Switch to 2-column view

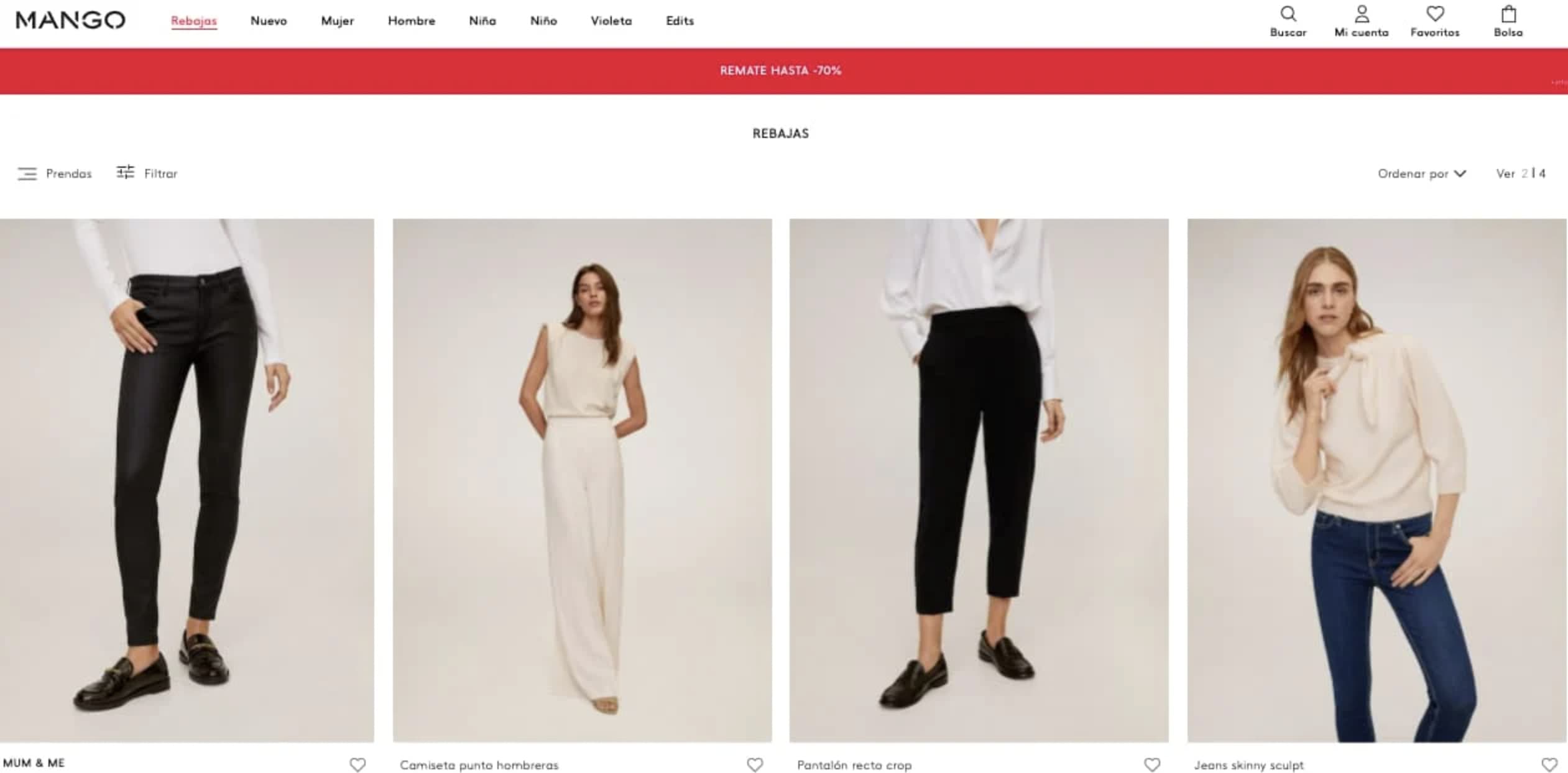click(x=1524, y=173)
